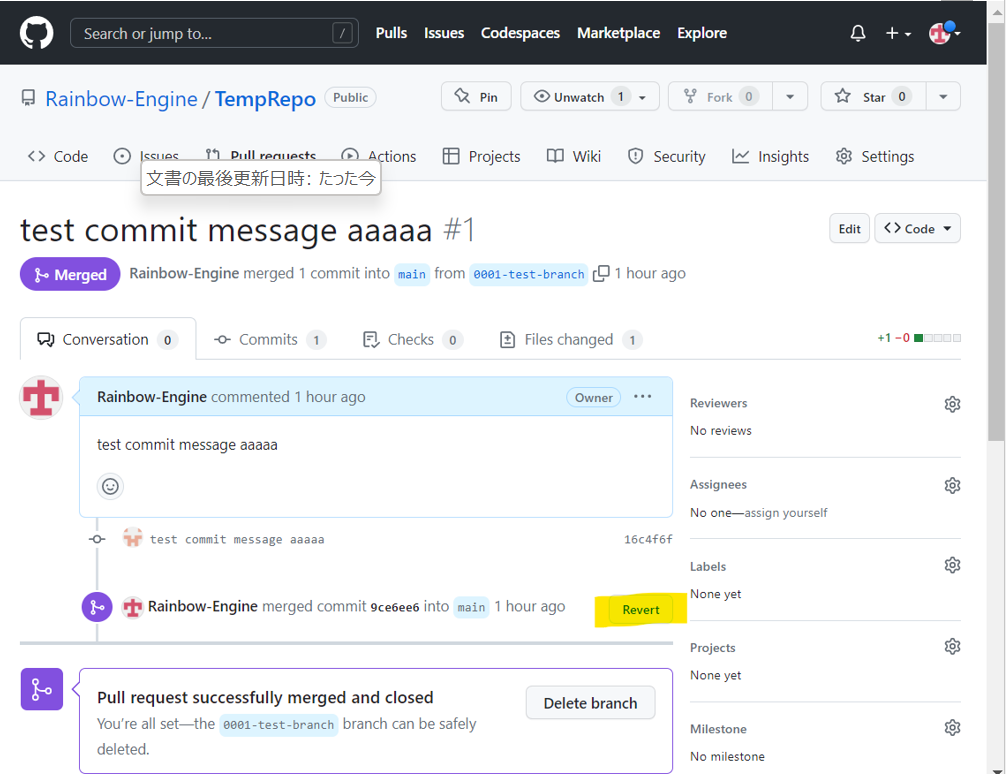The height and width of the screenshot is (774, 1006).
Task: Switch to the Commits tab
Action: pos(270,340)
